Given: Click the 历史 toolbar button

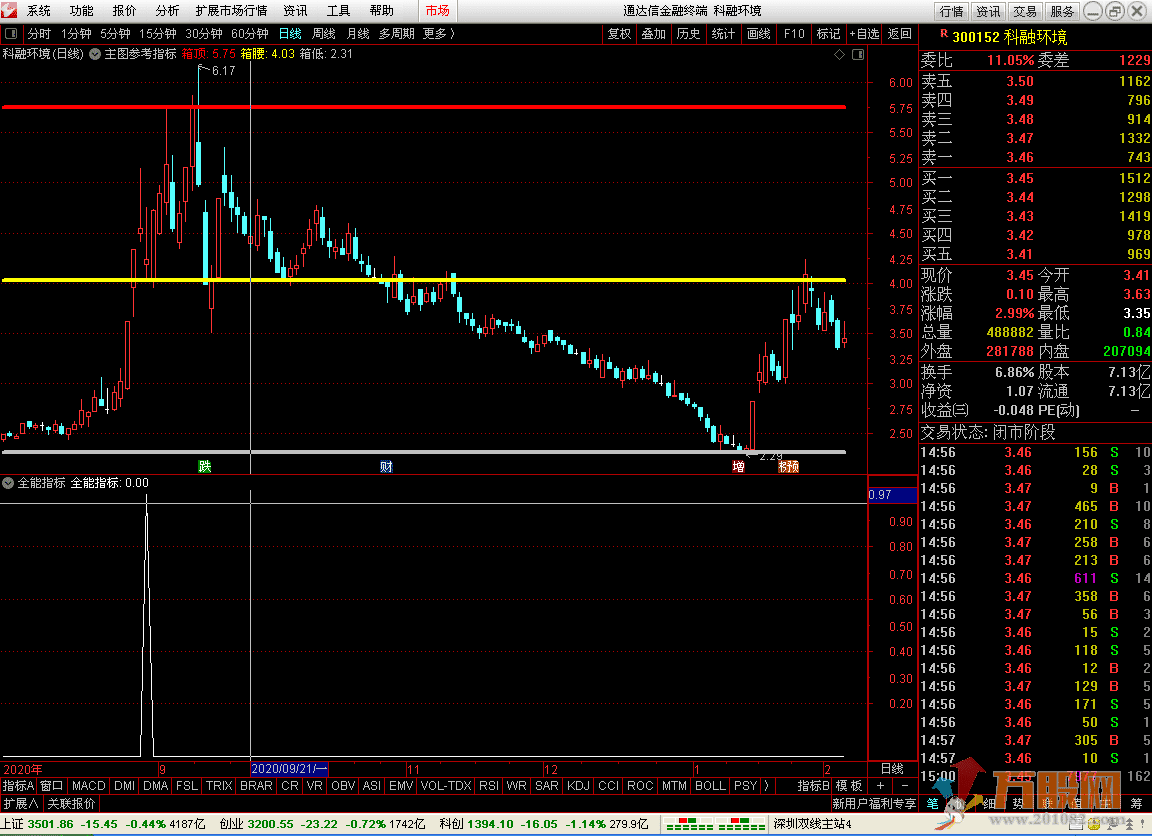Looking at the screenshot, I should point(688,34).
